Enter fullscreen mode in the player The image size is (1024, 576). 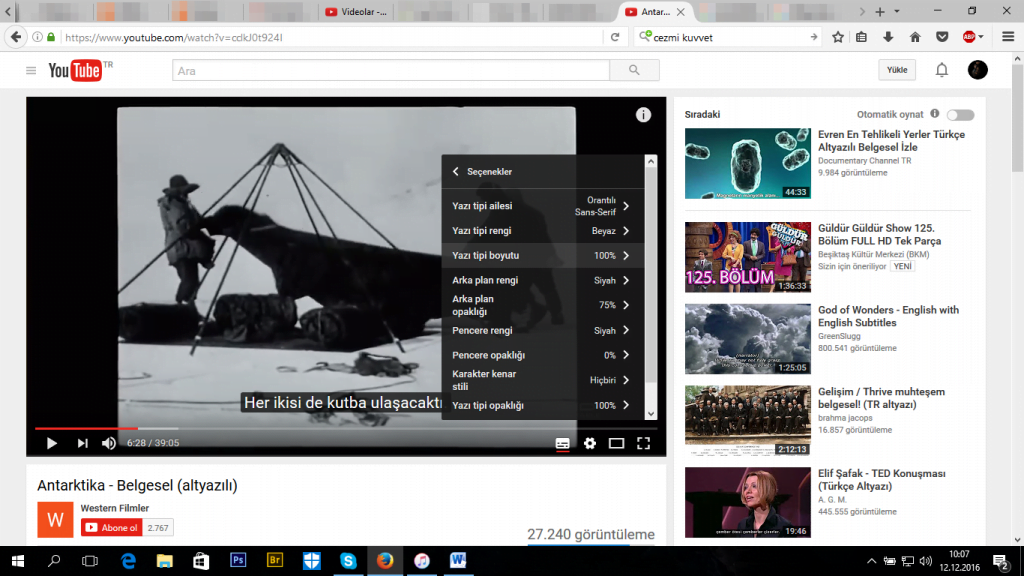click(644, 443)
